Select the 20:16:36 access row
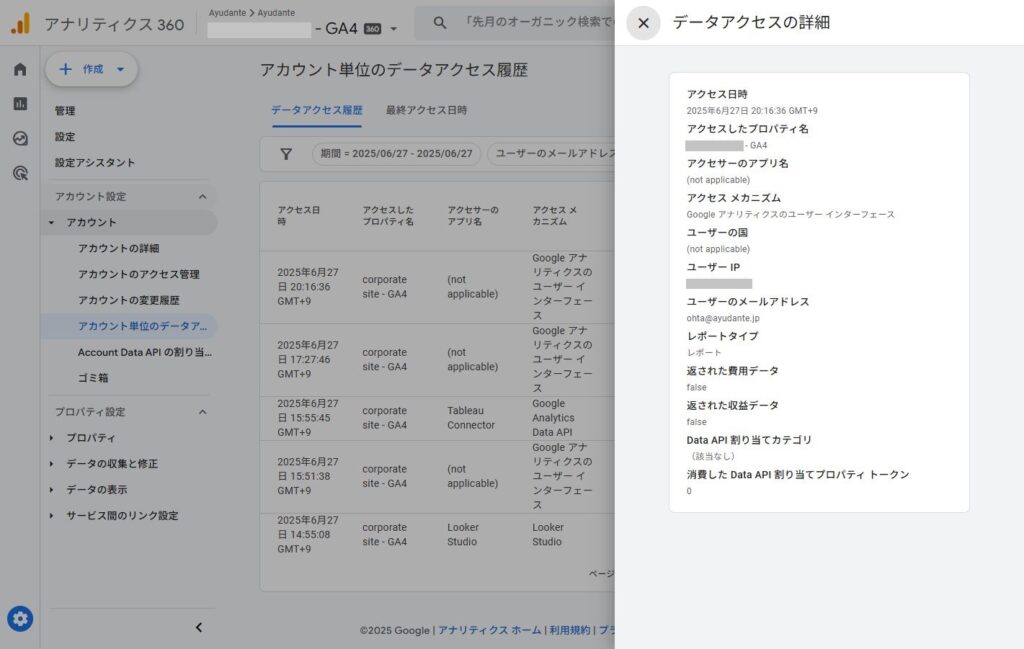This screenshot has width=1024, height=649. click(x=437, y=287)
